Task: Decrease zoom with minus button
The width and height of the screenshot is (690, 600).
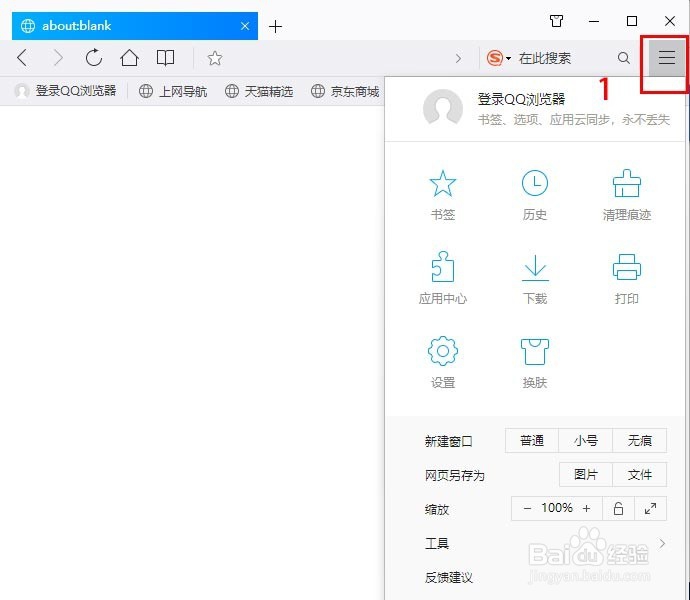Action: 527,508
